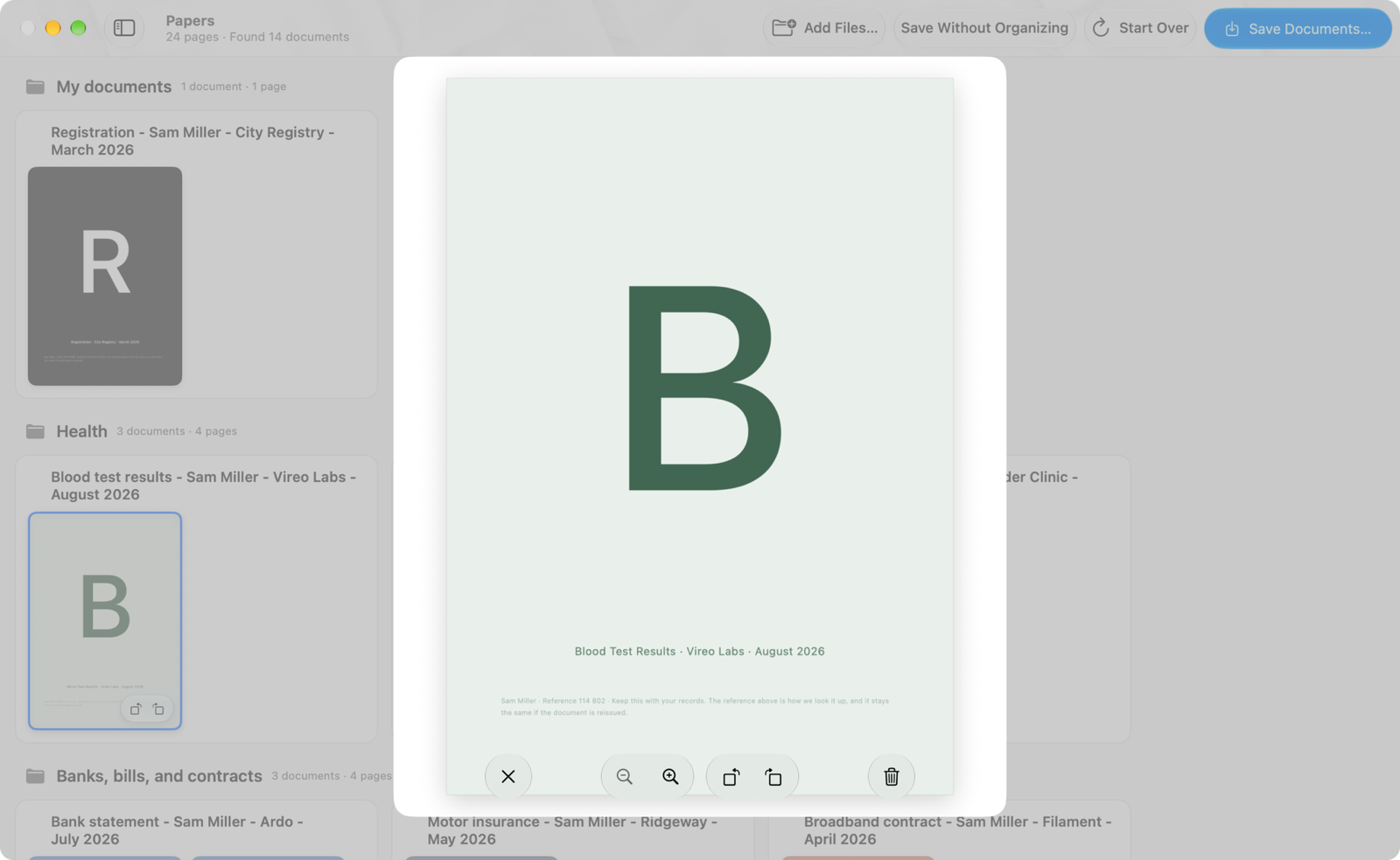Image resolution: width=1400 pixels, height=860 pixels.
Task: Click 'Papers' window title
Action: click(x=190, y=20)
